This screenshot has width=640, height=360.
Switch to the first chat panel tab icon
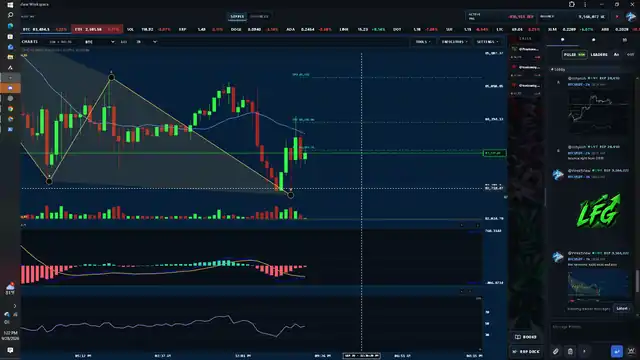point(562,40)
